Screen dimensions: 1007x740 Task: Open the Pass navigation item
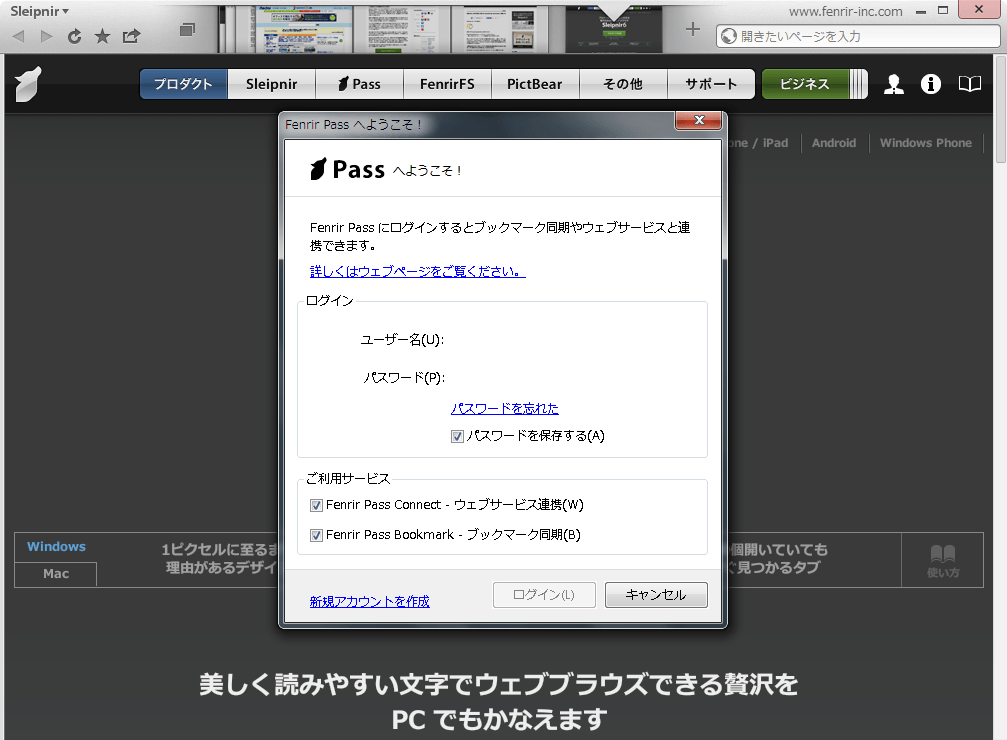(x=360, y=84)
